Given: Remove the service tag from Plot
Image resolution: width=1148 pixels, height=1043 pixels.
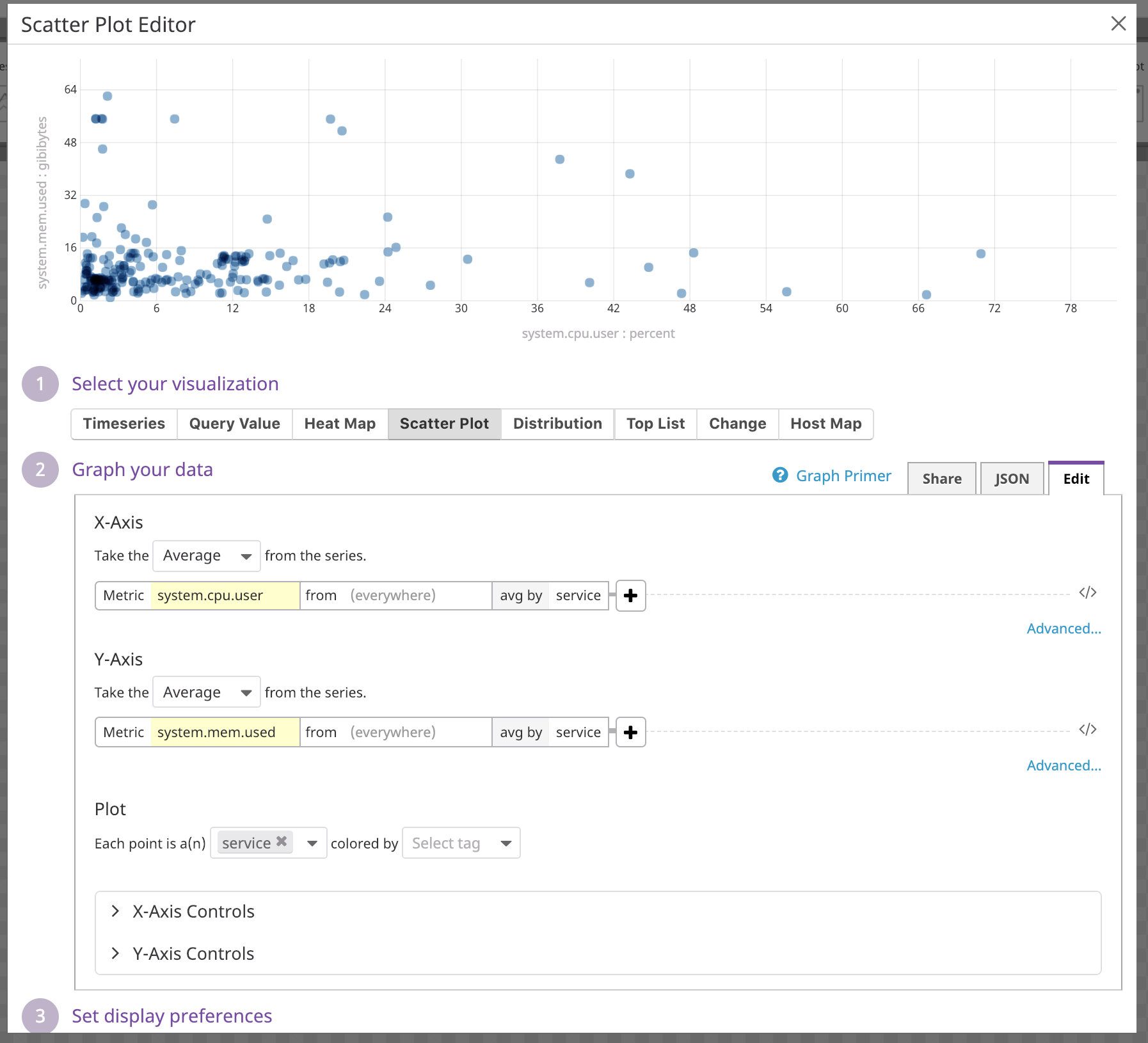Looking at the screenshot, I should pos(280,843).
